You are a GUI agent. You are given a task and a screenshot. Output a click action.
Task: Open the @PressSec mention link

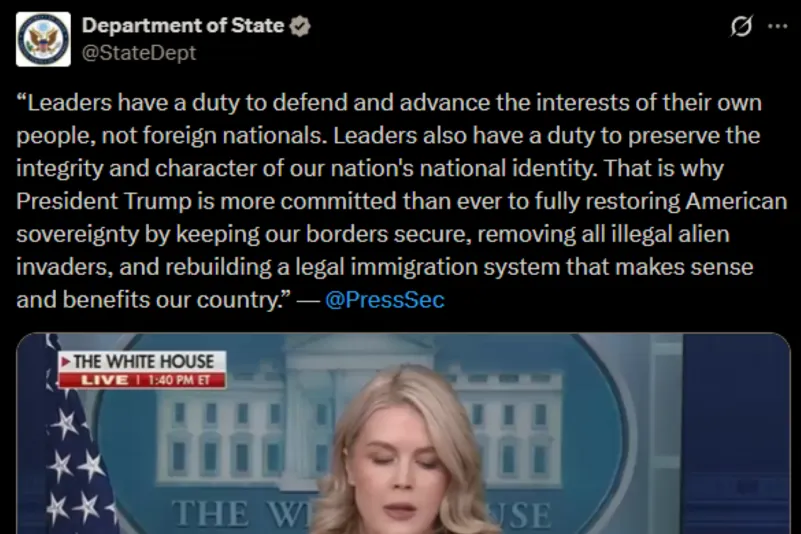tap(385, 299)
